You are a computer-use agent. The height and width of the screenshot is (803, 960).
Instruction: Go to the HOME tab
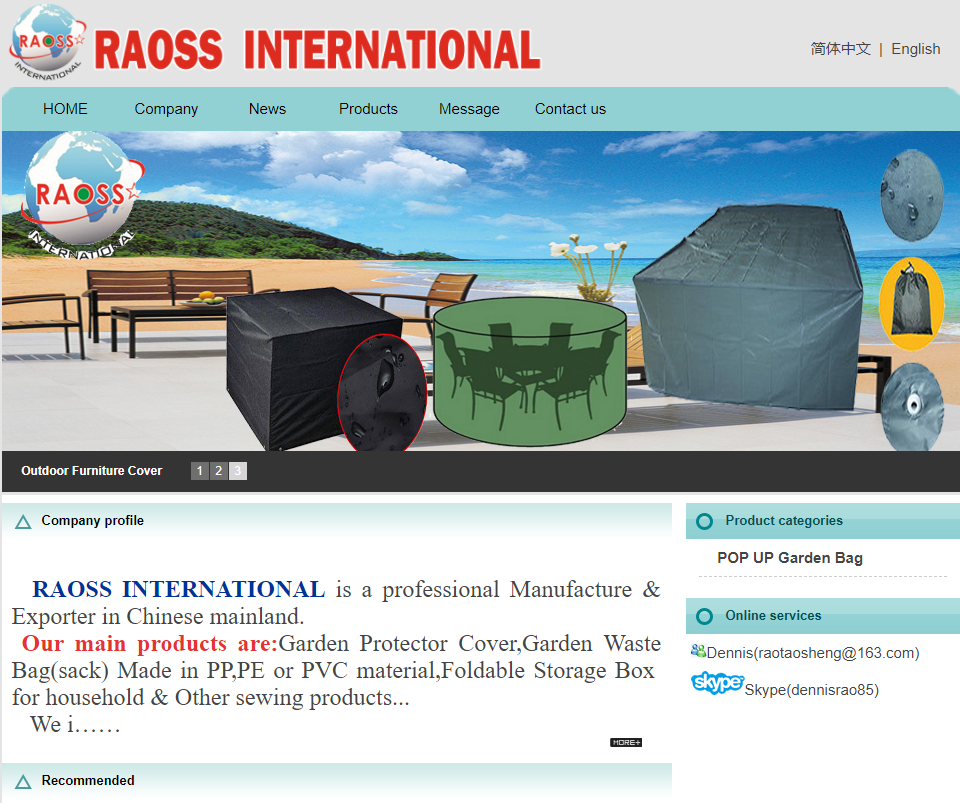coord(65,109)
